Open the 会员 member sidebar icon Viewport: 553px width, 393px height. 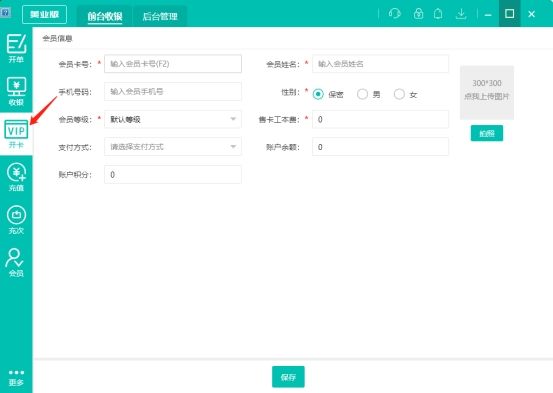[x=16, y=263]
